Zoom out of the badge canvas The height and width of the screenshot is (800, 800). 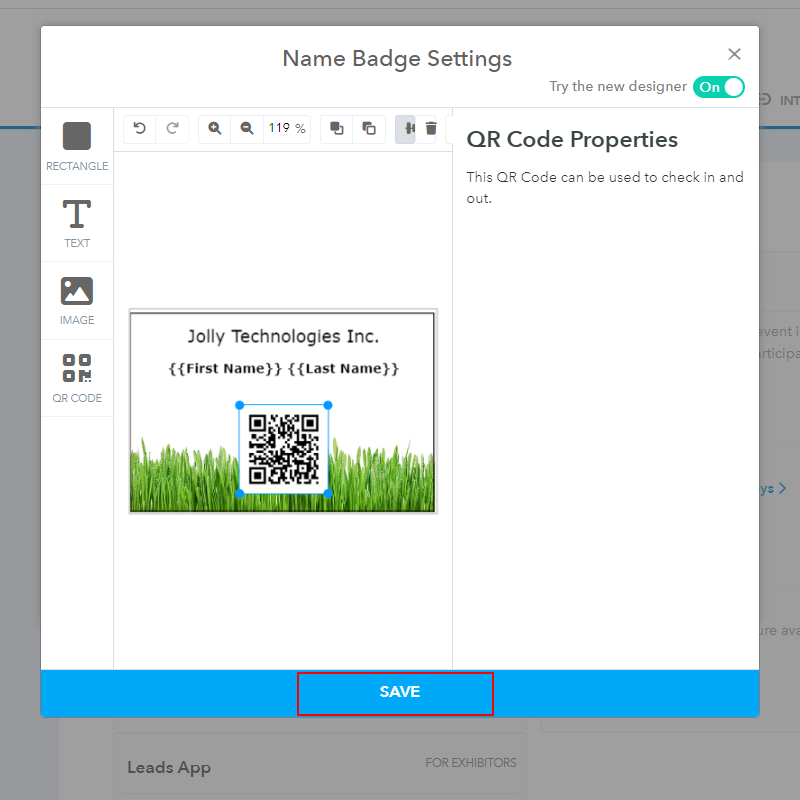coord(247,128)
